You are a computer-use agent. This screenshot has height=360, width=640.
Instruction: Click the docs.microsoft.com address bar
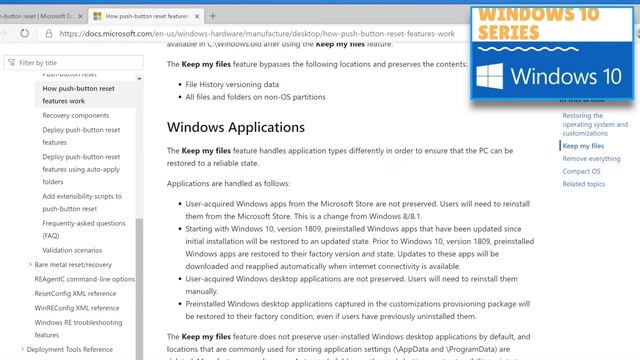[x=257, y=33]
